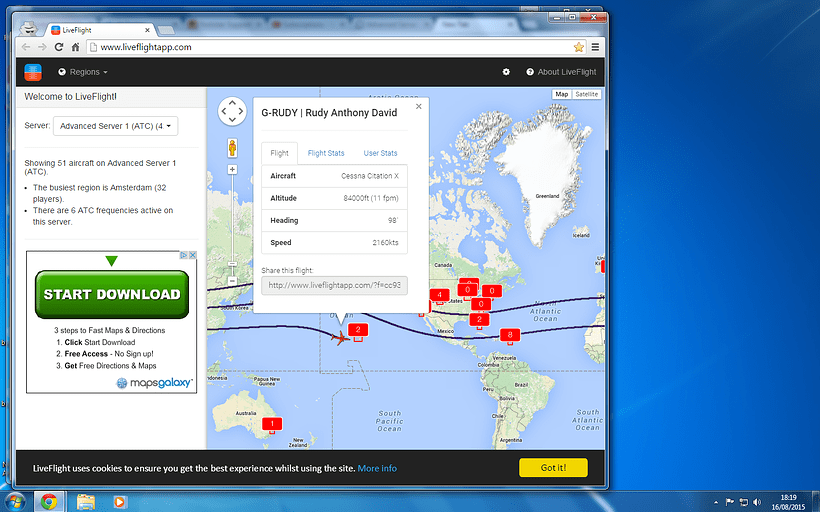Click the address bar URL
Screen dimensions: 820x512
[146, 47]
